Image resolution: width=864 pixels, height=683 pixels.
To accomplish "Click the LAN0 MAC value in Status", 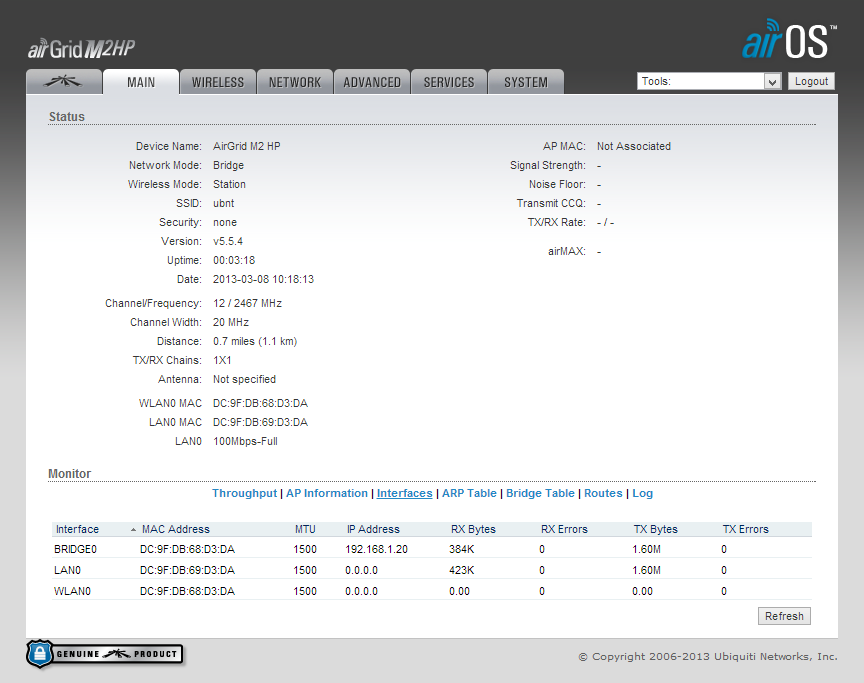I will [x=261, y=422].
